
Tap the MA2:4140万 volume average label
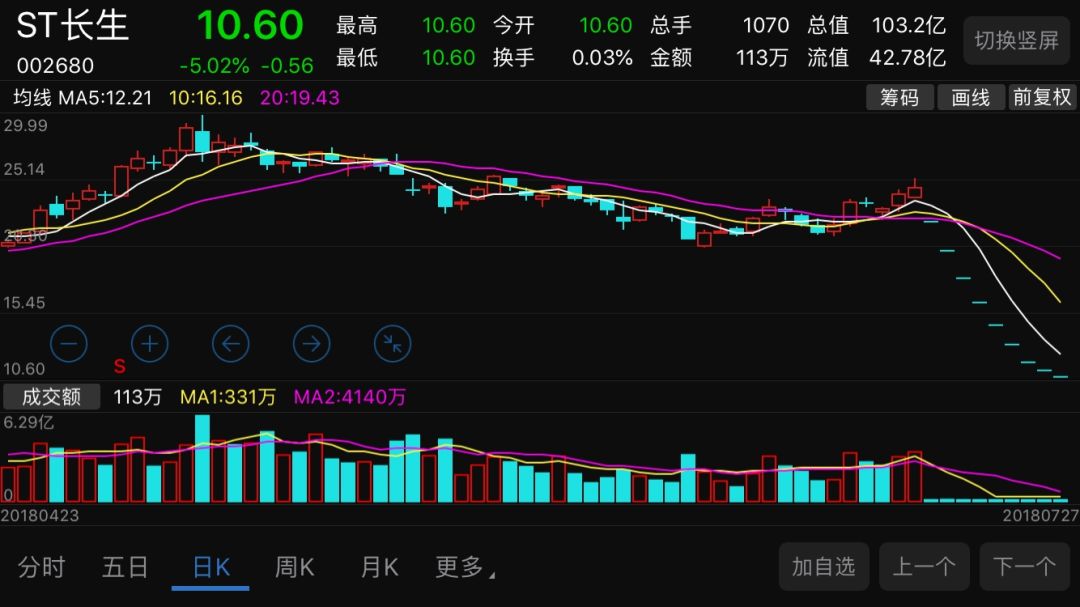coord(350,397)
